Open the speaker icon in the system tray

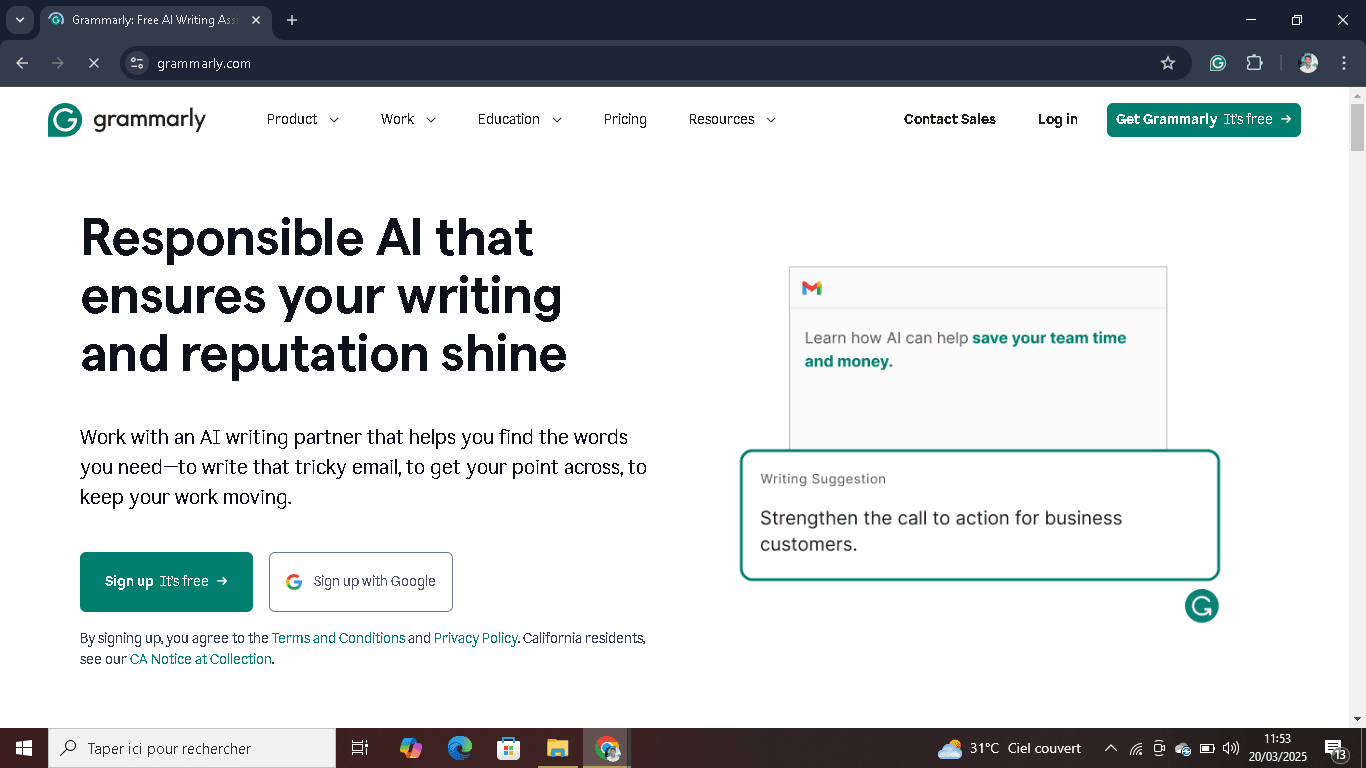click(x=1231, y=747)
